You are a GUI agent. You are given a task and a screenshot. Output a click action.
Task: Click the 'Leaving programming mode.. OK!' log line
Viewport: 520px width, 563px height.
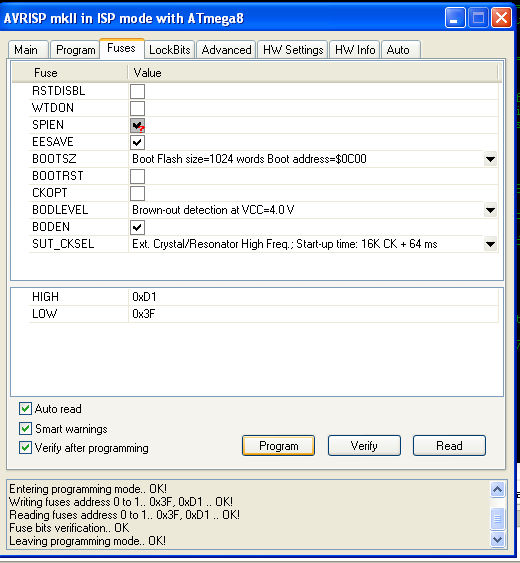click(x=87, y=541)
